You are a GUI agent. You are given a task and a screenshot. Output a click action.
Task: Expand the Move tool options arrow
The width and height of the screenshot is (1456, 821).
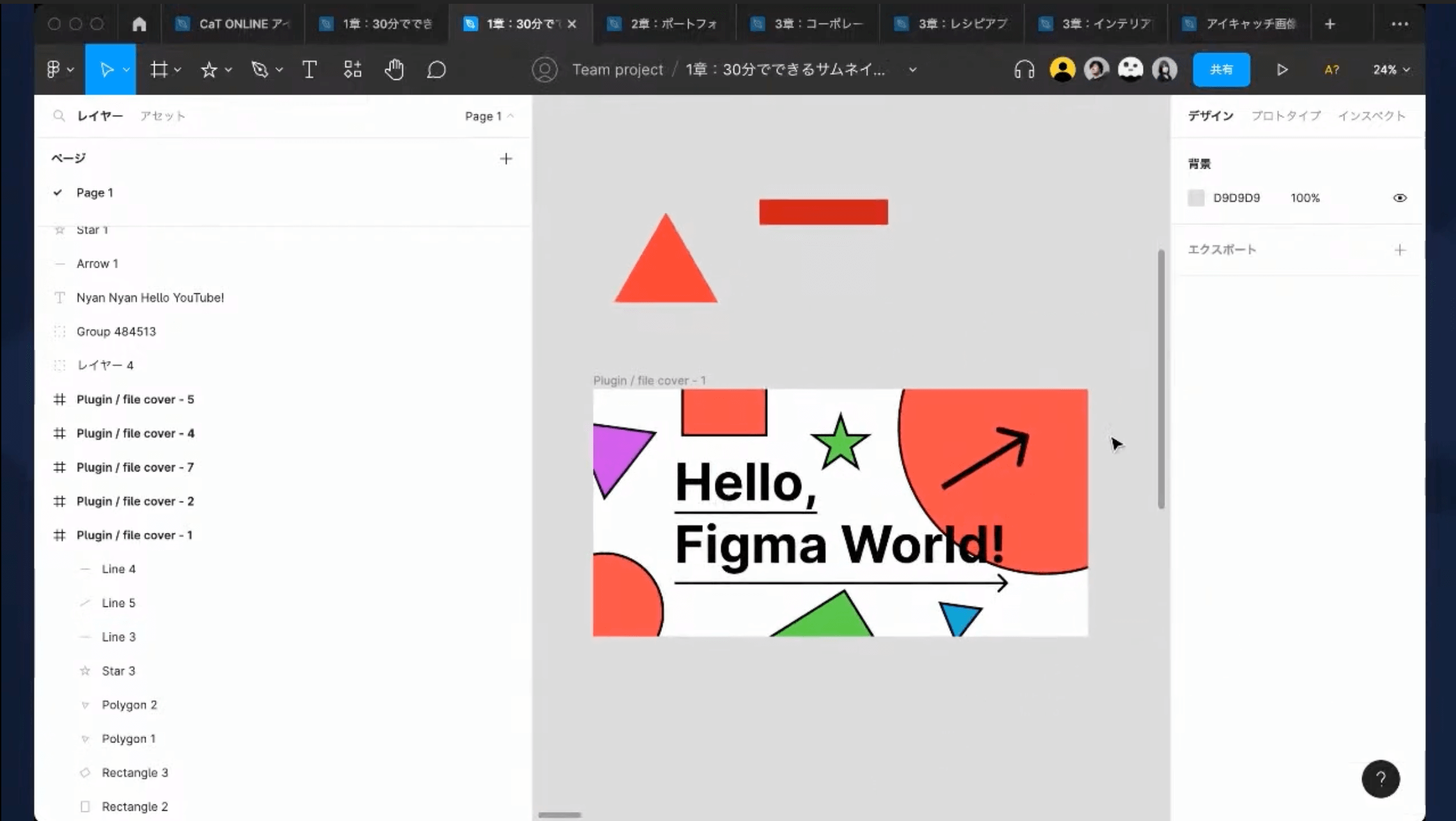126,70
